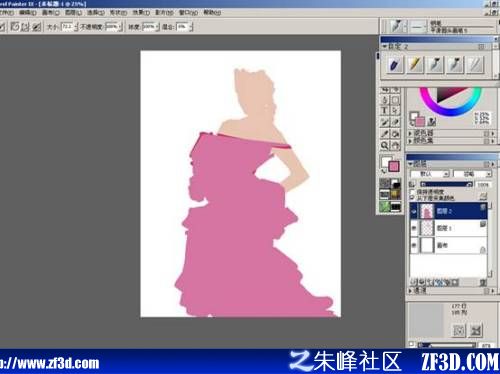Select the Grabber hand tool

point(395,145)
